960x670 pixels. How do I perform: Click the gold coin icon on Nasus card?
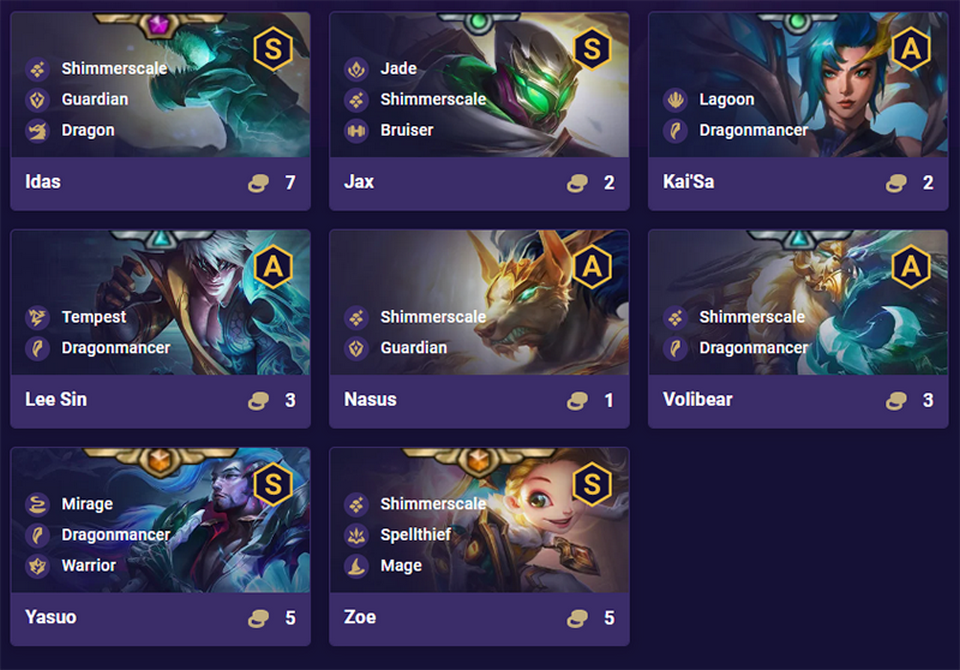tap(577, 401)
